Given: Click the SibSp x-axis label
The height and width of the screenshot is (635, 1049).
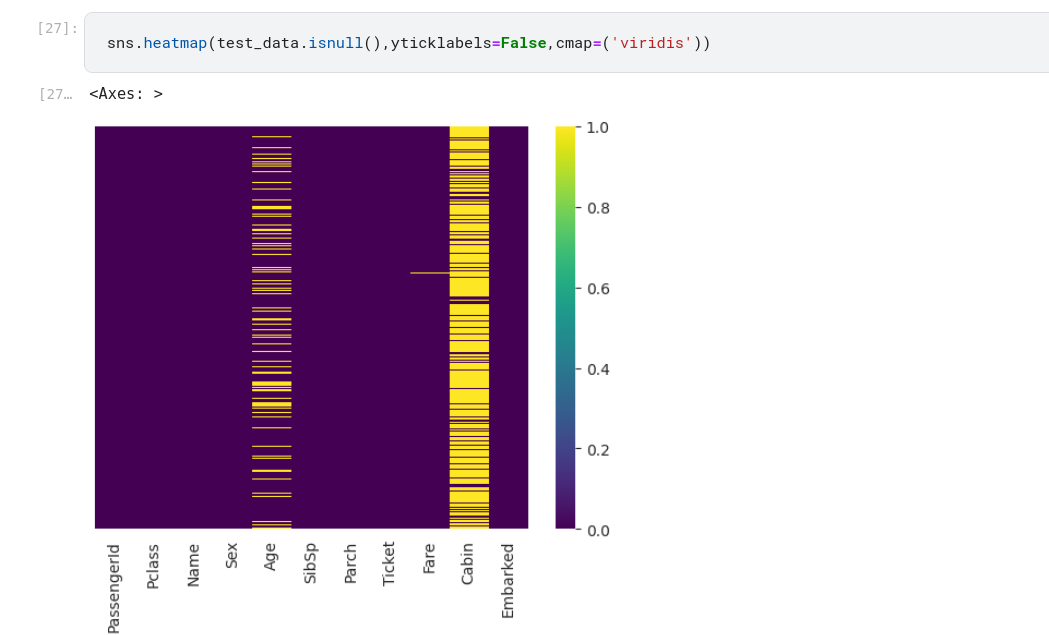Looking at the screenshot, I should [310, 564].
